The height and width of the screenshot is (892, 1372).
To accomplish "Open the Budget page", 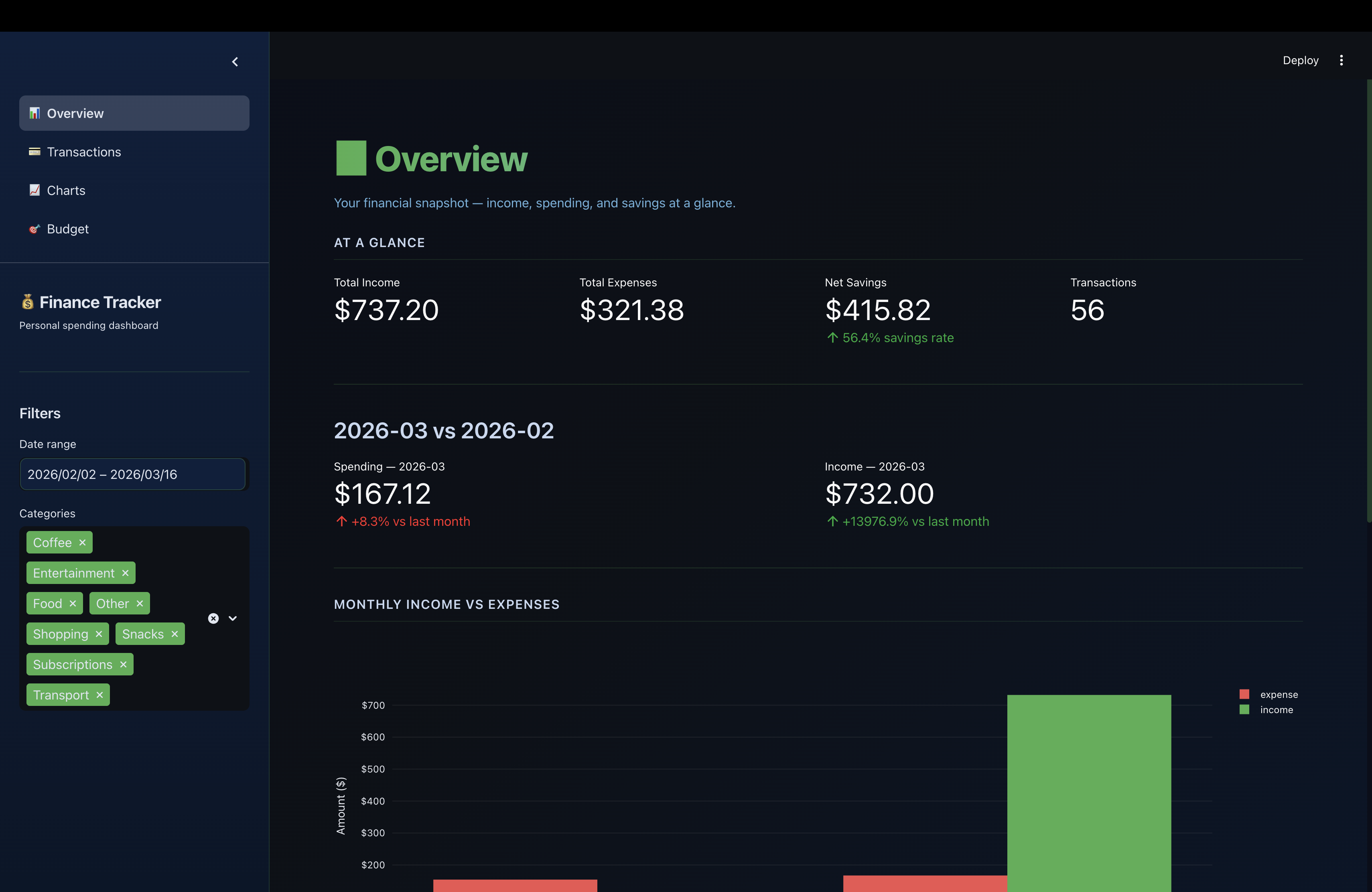I will (x=68, y=229).
